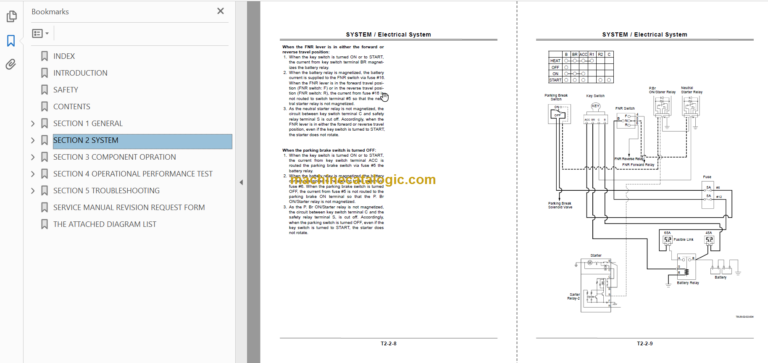This screenshot has width=768, height=363.
Task: Expand the SECTION 1 GENERAL bookmark
Action: [33, 123]
